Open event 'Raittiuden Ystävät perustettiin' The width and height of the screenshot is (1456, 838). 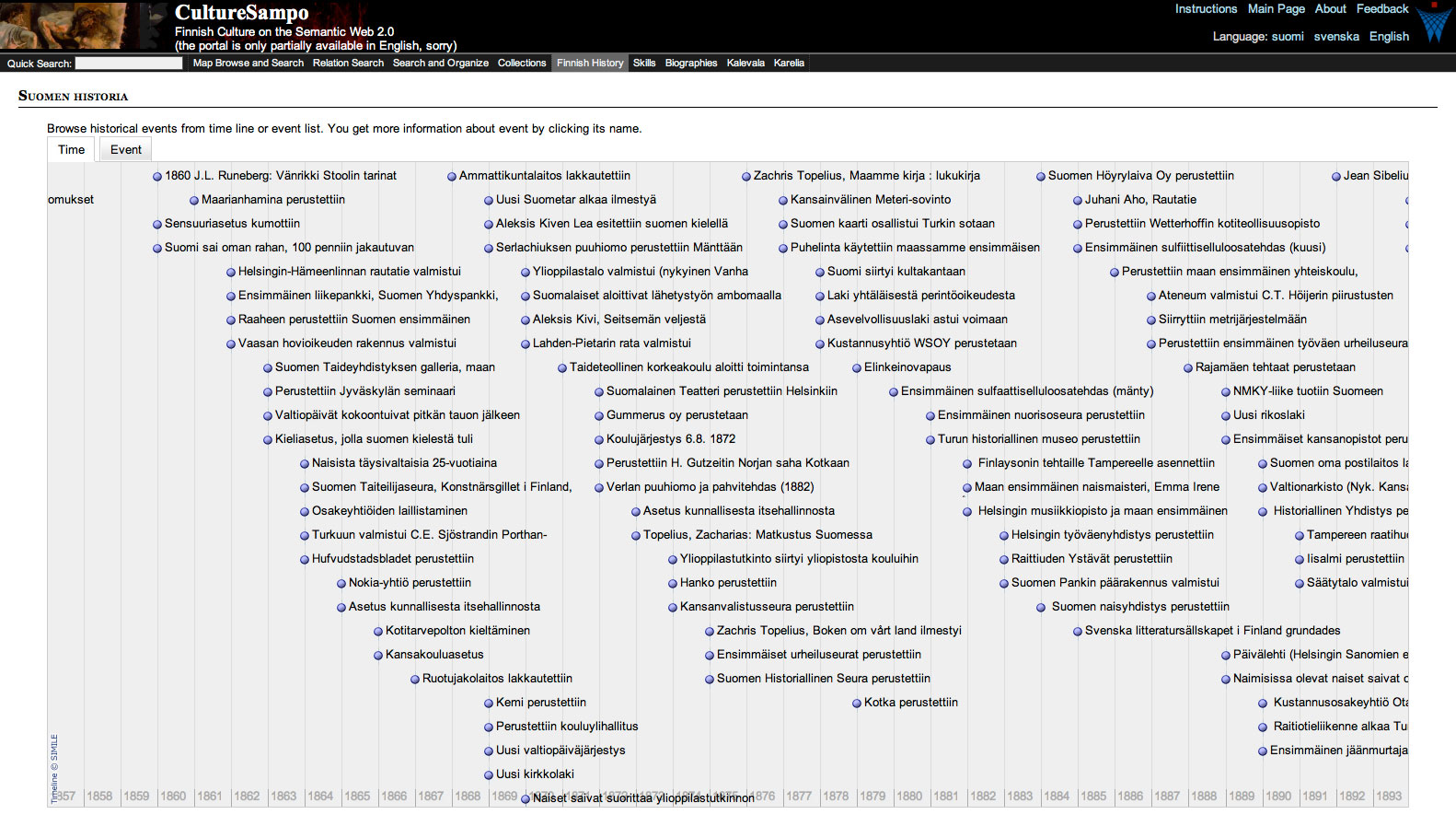tap(1092, 559)
